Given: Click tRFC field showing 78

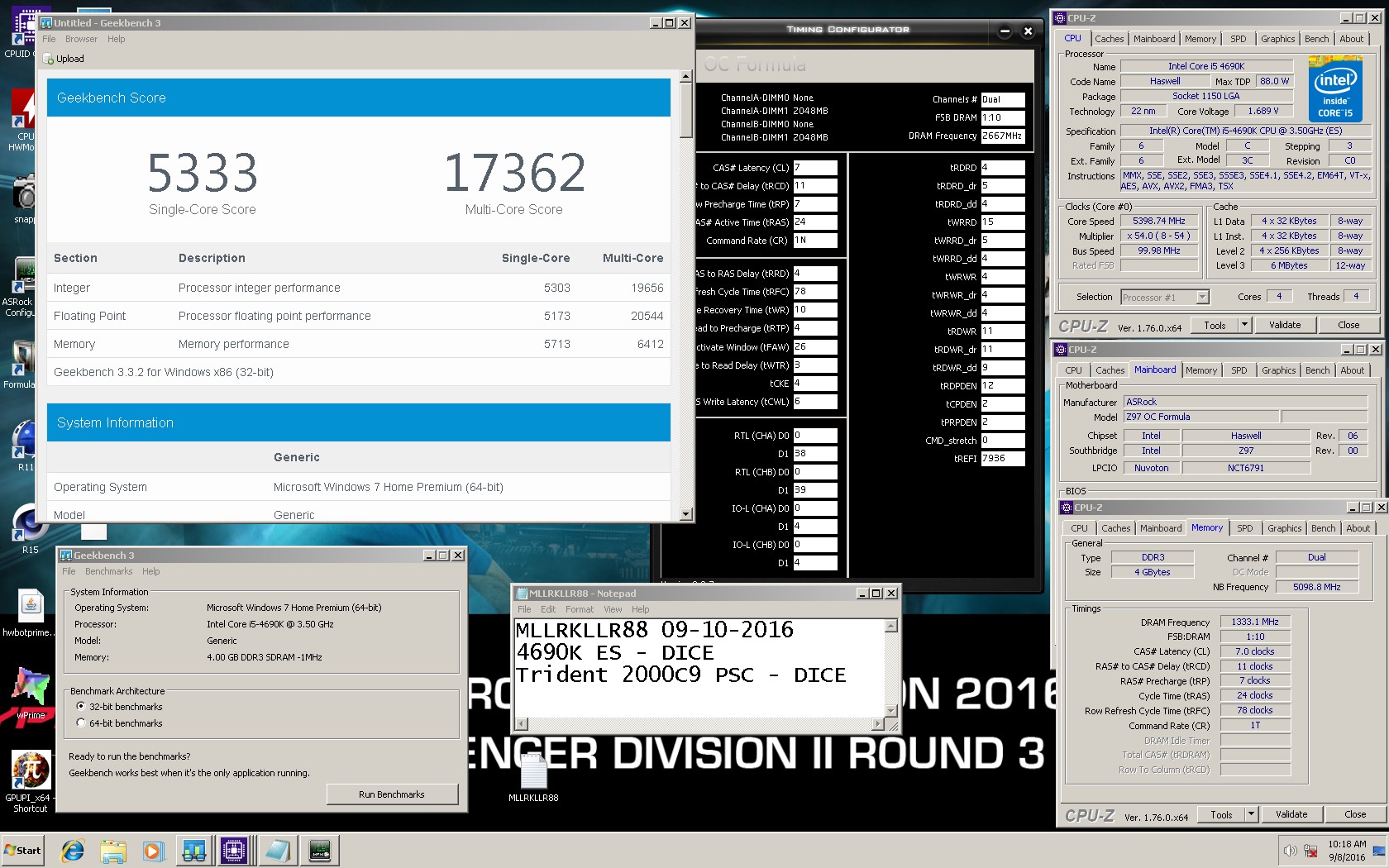Looking at the screenshot, I should [815, 292].
